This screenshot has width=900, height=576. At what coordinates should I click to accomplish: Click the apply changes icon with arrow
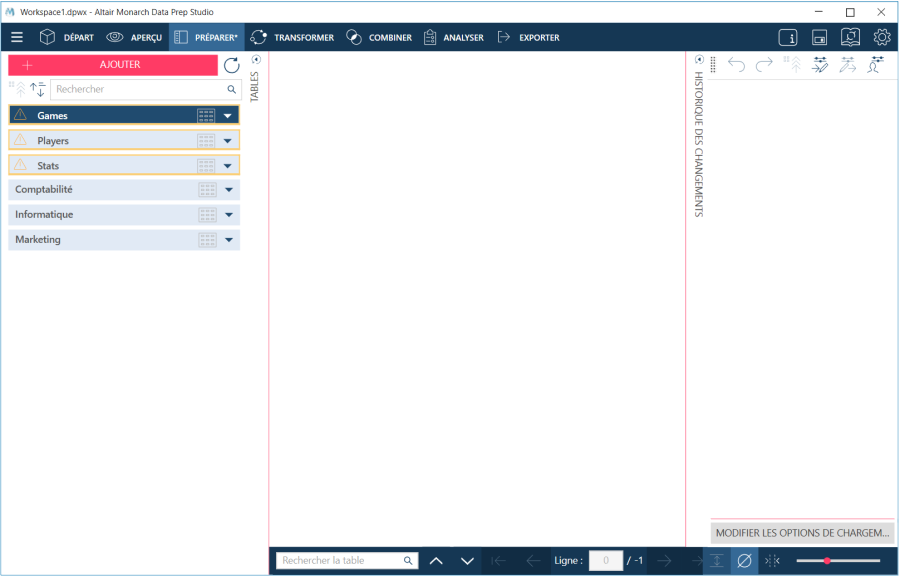(x=847, y=64)
